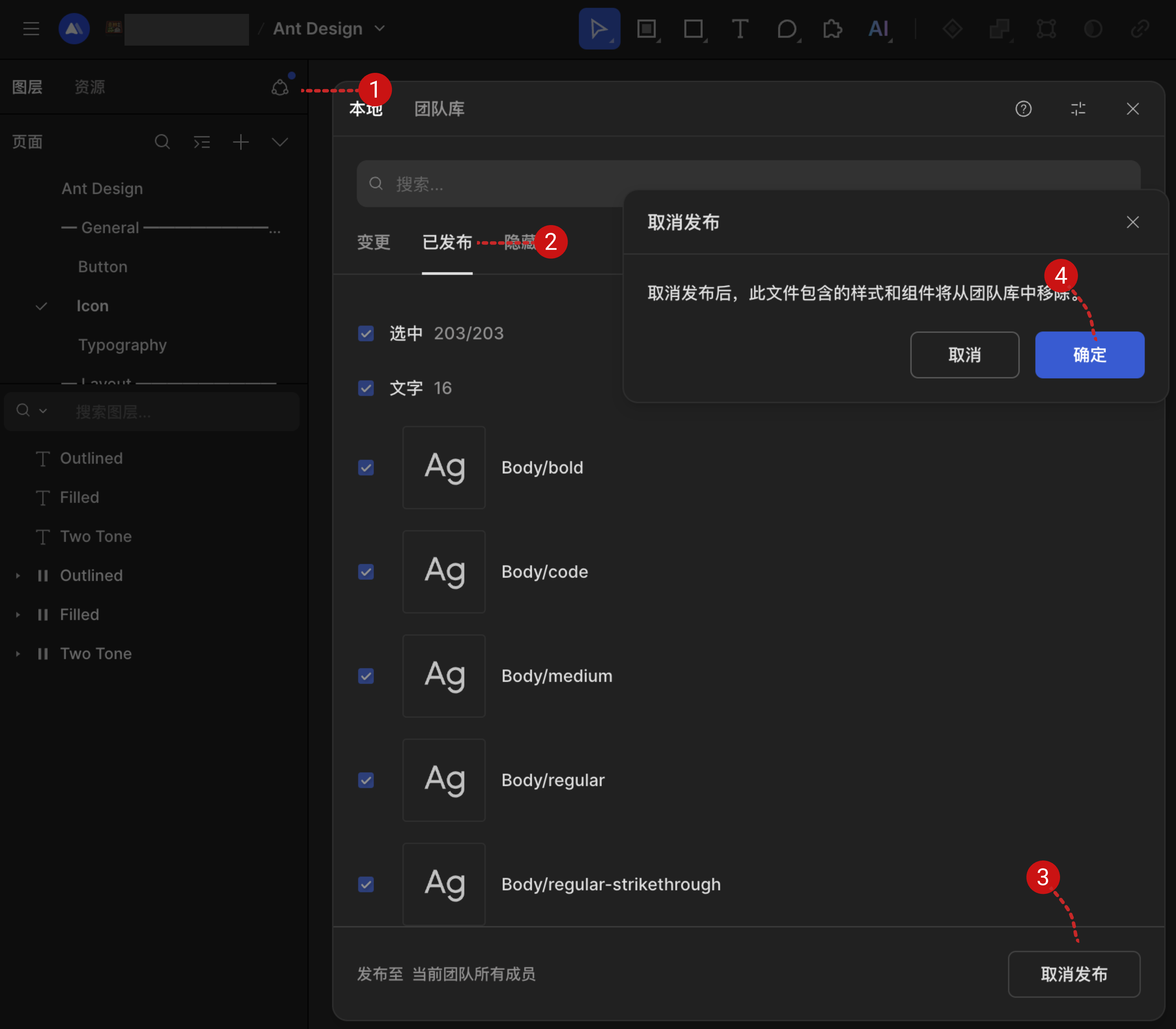
Task: Click the 当前团队所有成员 publish target
Action: pos(474,974)
